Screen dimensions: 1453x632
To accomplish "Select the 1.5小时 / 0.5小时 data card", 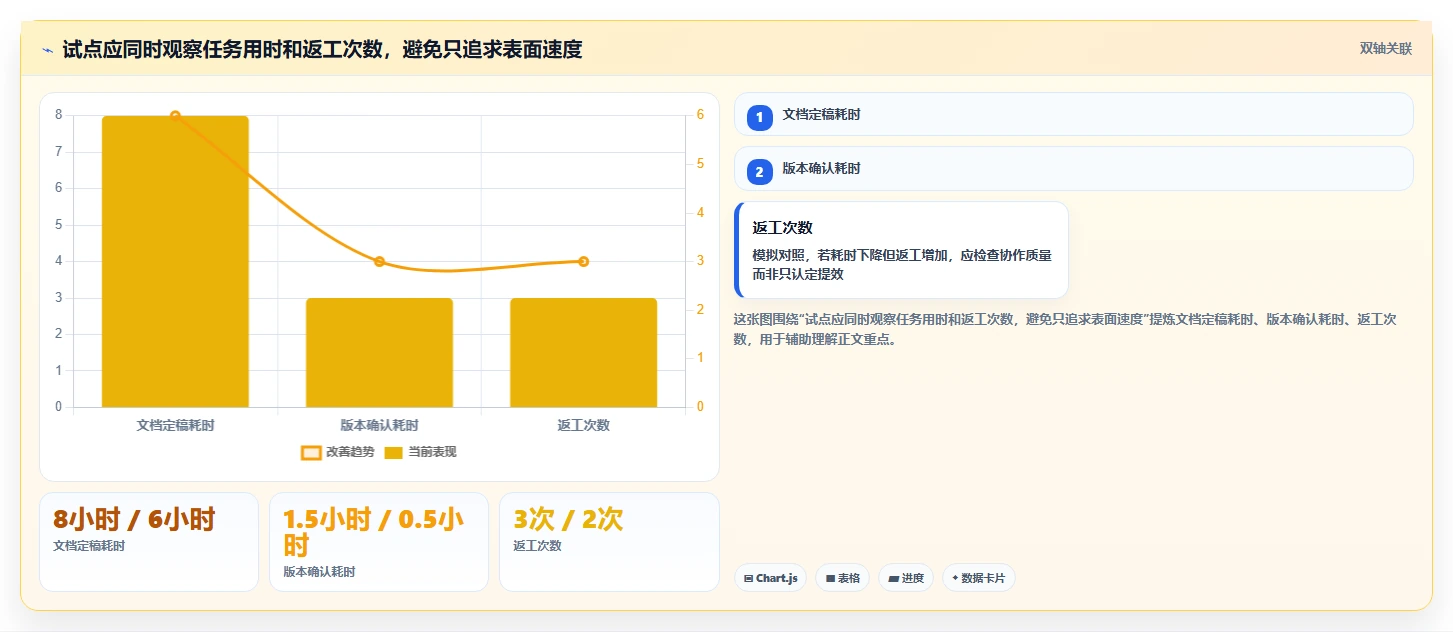I will pyautogui.click(x=379, y=541).
